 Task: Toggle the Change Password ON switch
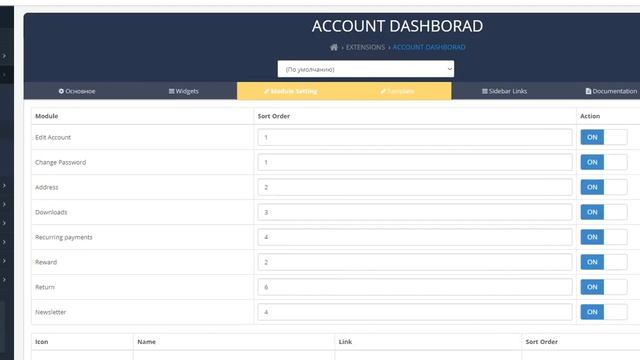[604, 162]
